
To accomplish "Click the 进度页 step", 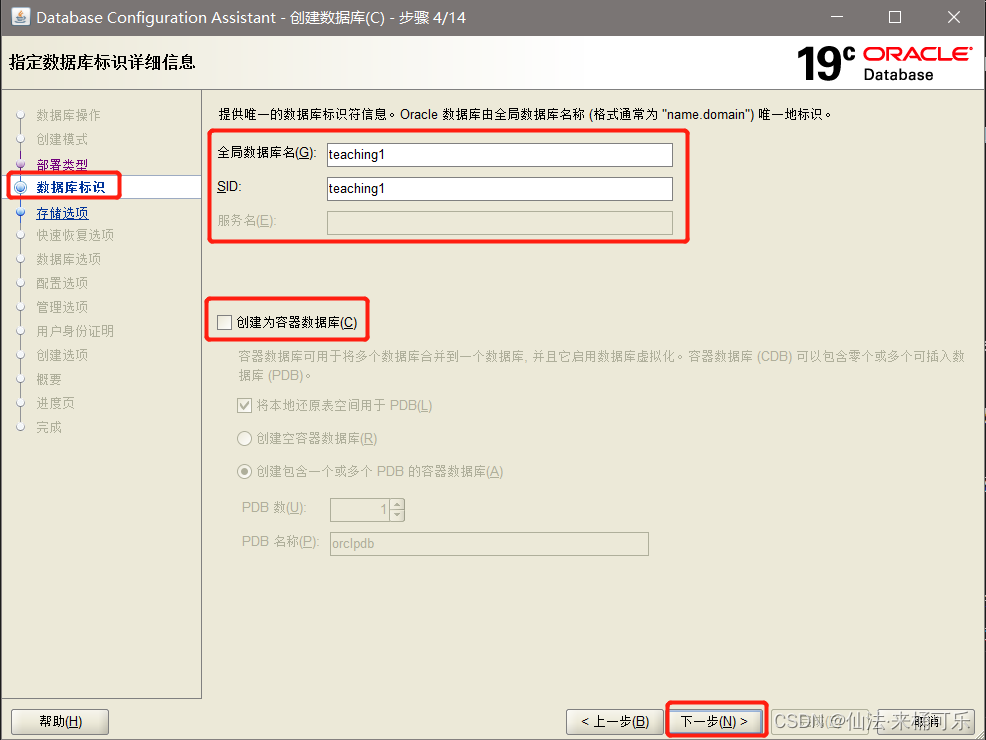I will click(x=55, y=403).
